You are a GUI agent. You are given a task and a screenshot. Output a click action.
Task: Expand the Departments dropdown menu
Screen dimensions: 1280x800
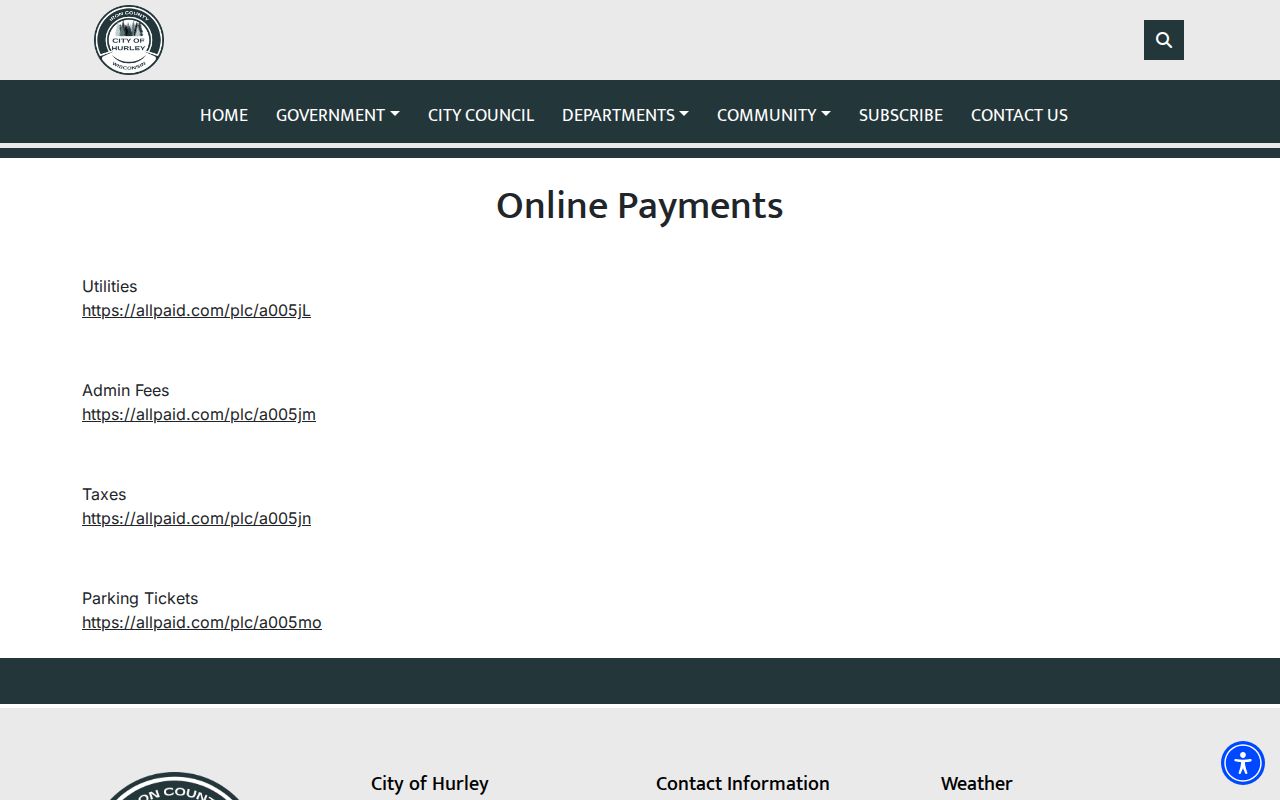[x=625, y=115]
